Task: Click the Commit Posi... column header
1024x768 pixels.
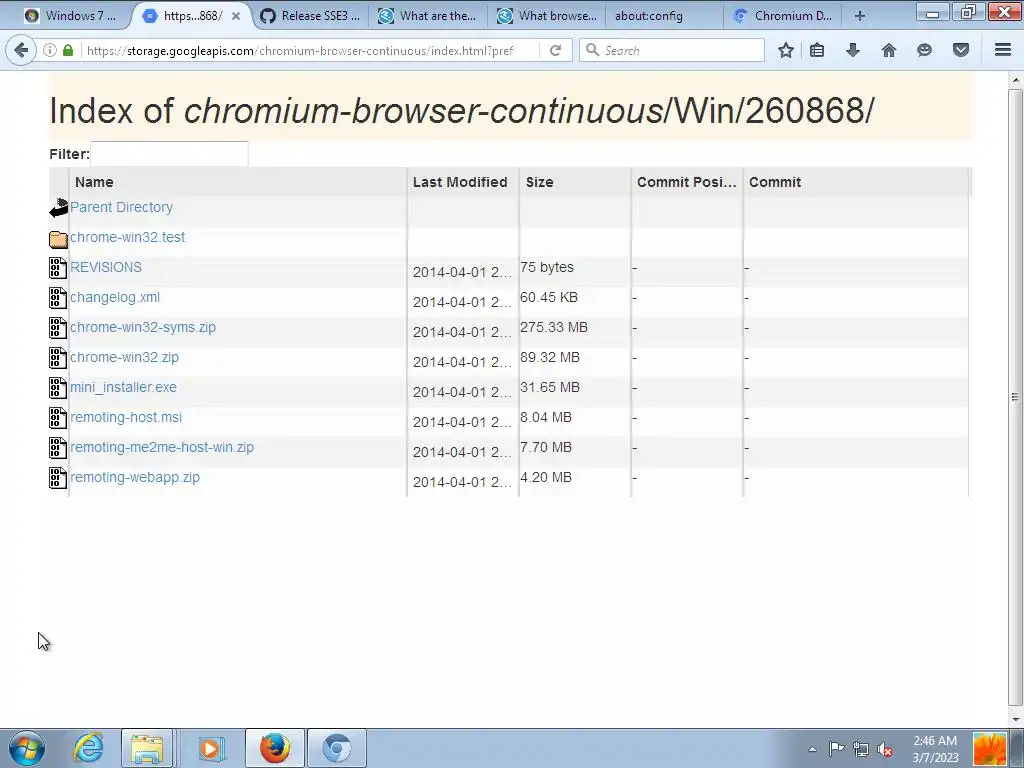Action: pos(686,182)
